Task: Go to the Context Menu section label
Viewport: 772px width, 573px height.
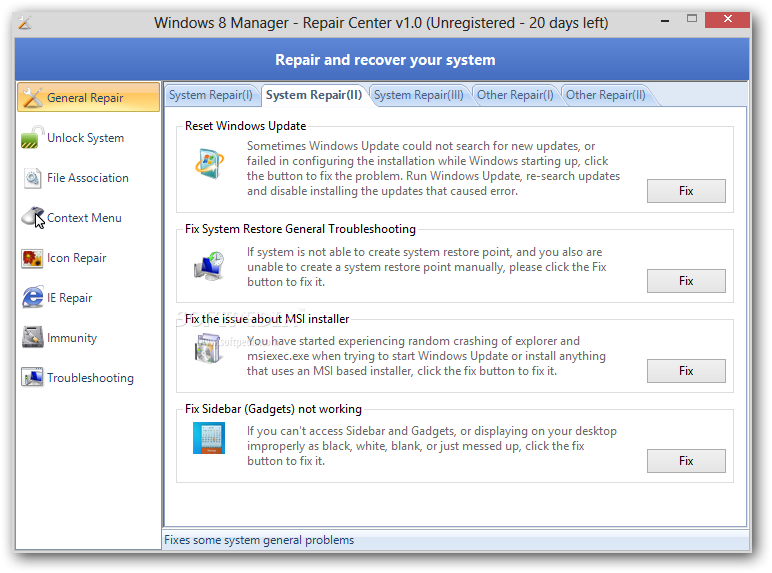Action: (84, 218)
